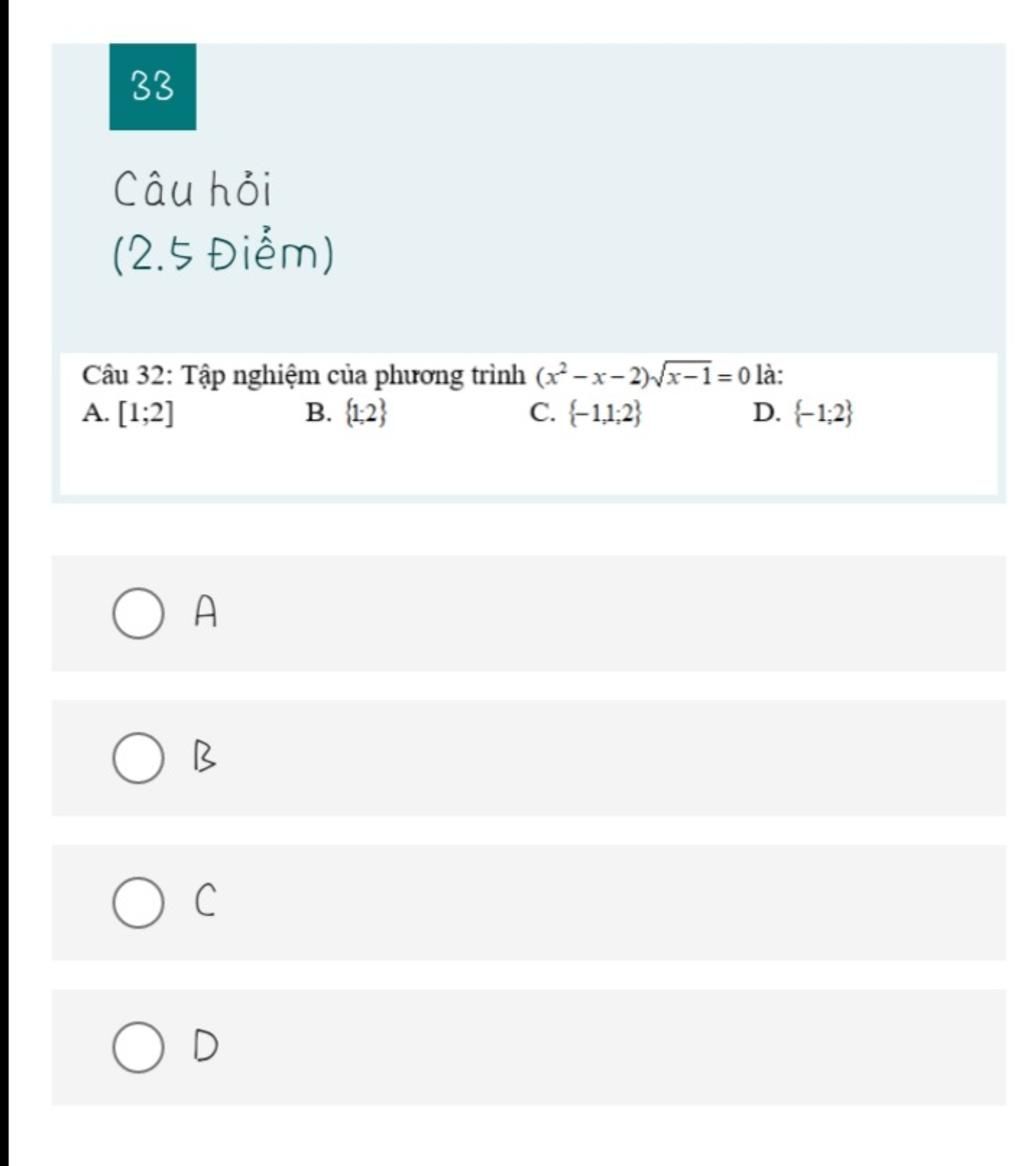
Task: Click the (2.5 Điểm) points text
Action: point(223,254)
